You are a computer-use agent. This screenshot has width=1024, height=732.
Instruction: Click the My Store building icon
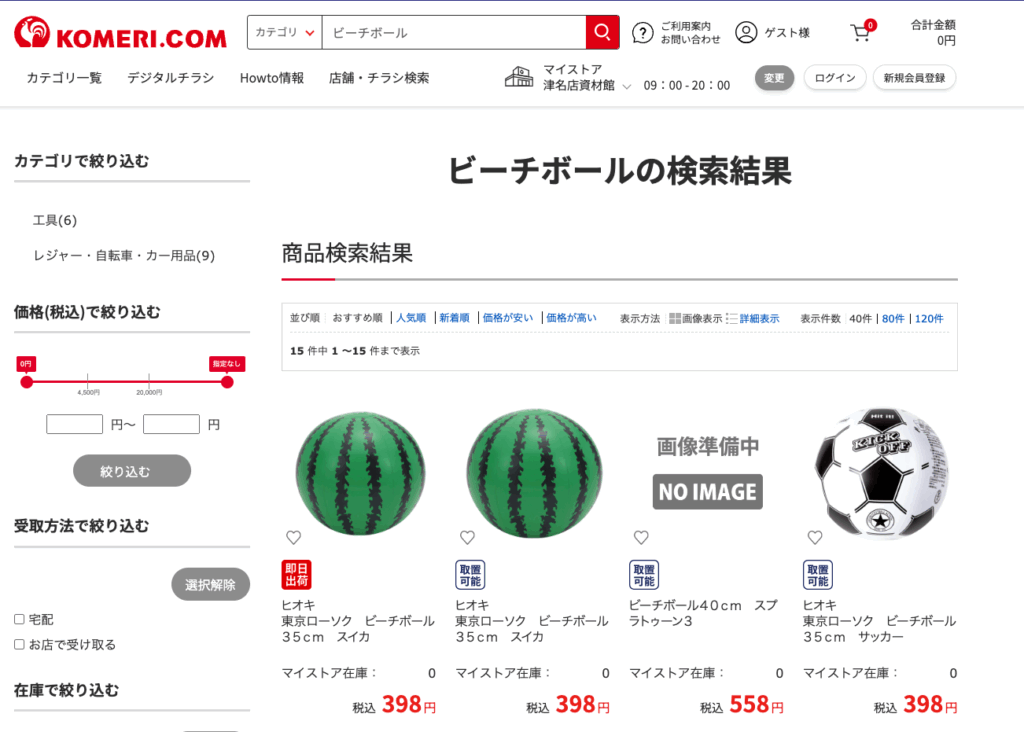pos(519,77)
